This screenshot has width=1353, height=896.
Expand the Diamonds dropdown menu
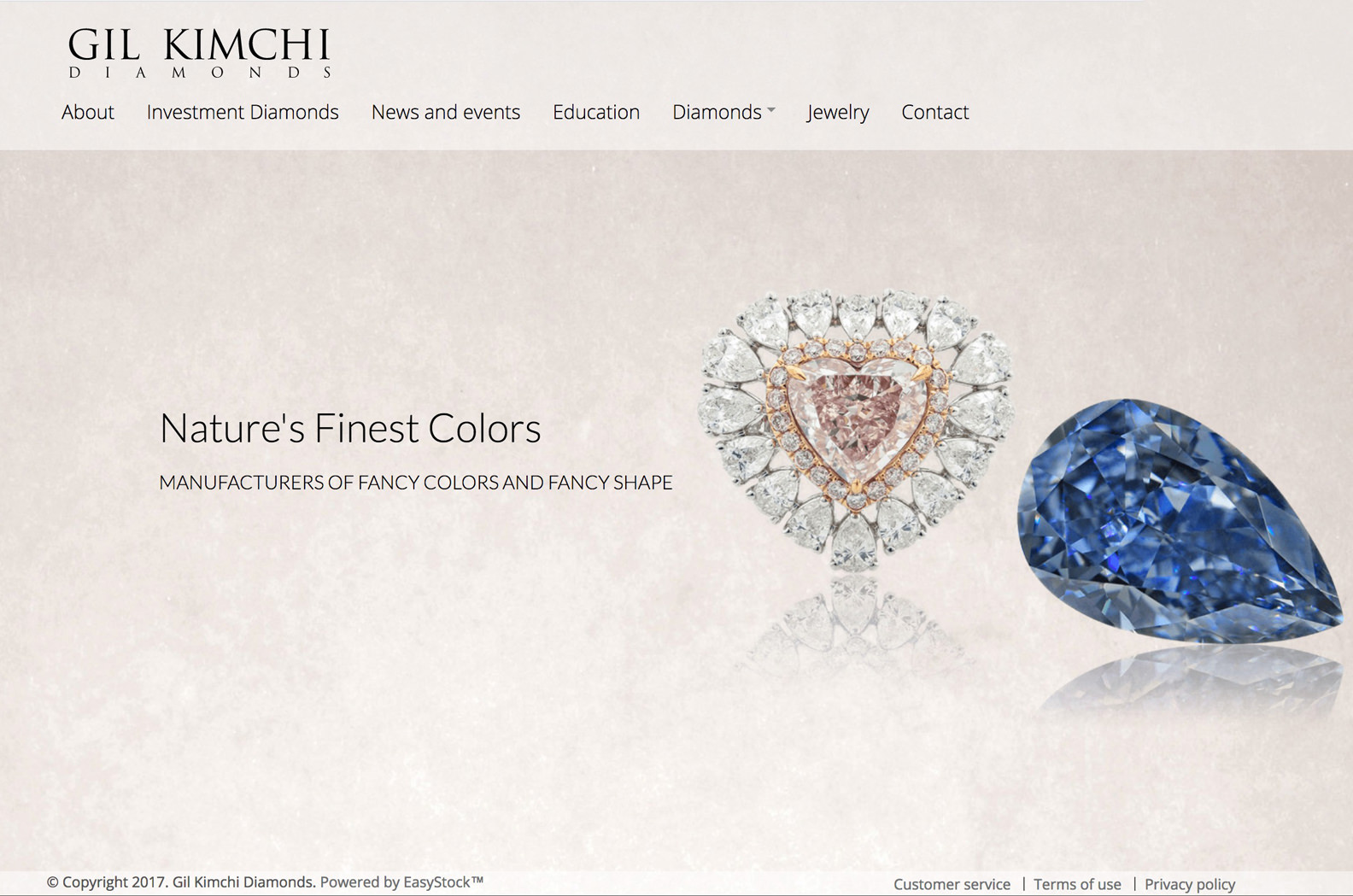(x=723, y=112)
